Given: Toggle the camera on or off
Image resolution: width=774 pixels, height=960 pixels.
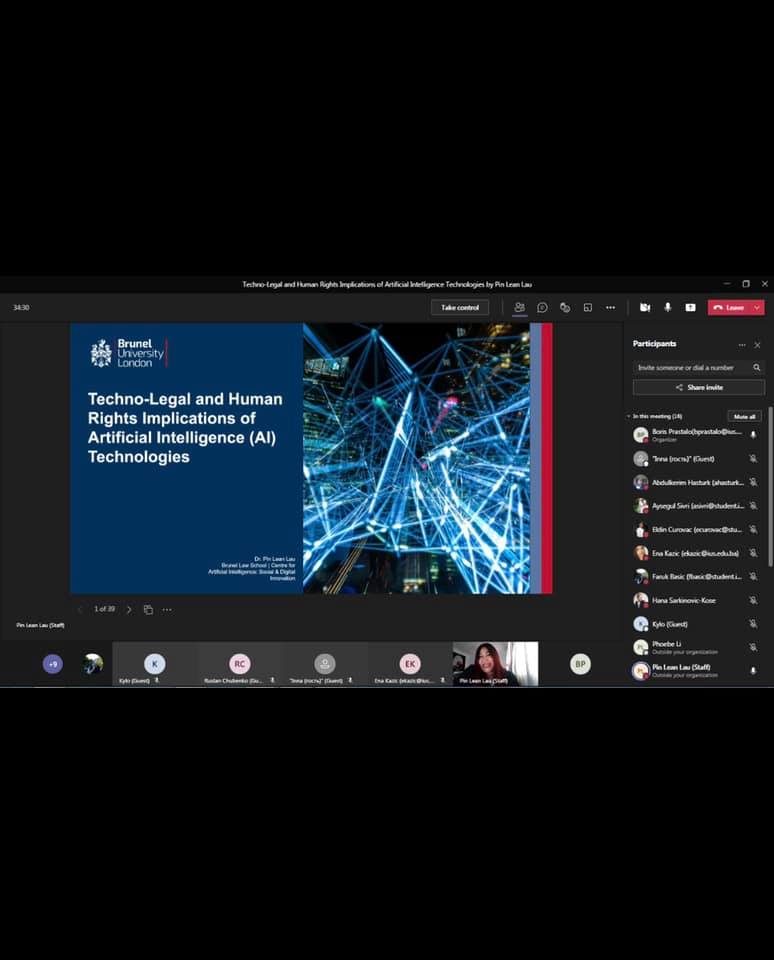Looking at the screenshot, I should pos(645,308).
